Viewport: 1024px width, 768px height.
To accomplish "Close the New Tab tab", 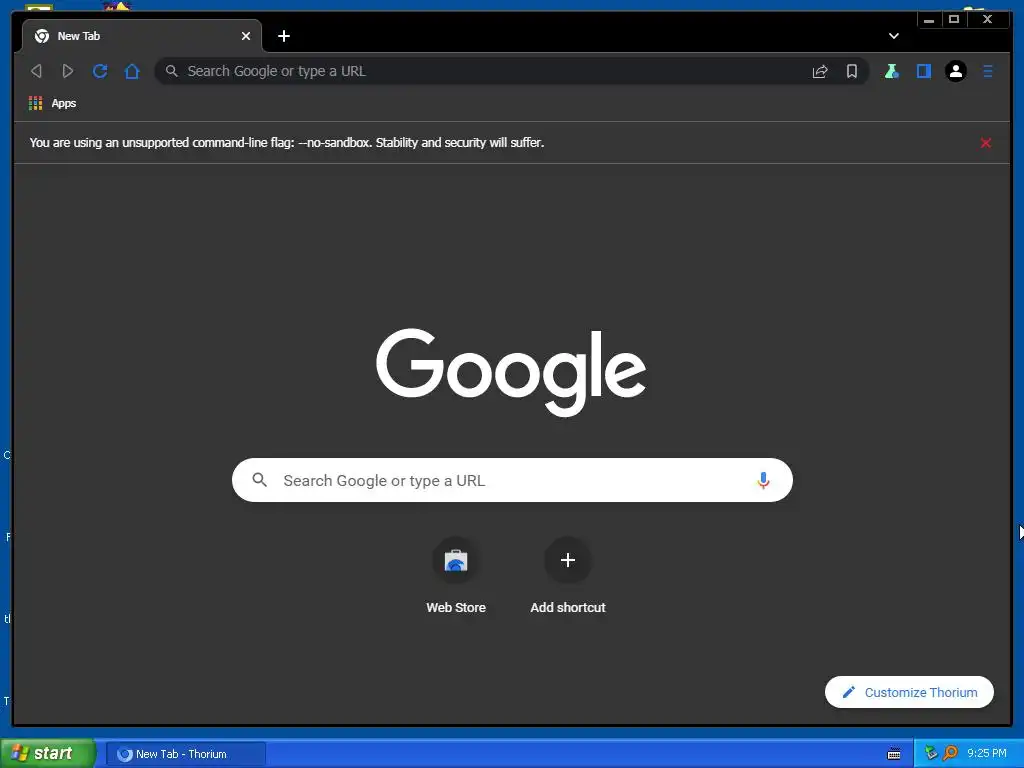I will pyautogui.click(x=246, y=37).
